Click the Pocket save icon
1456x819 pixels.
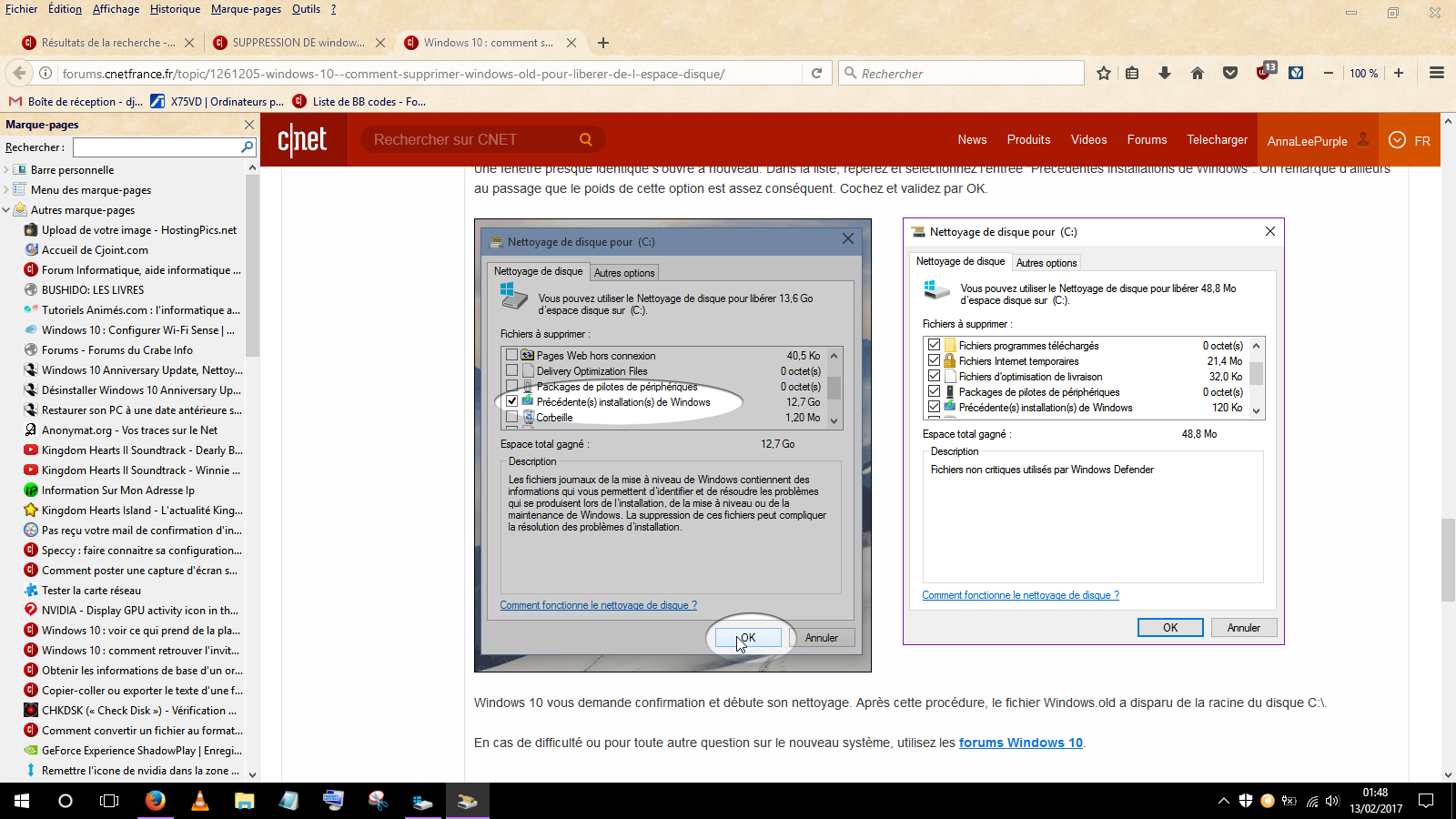[1230, 73]
